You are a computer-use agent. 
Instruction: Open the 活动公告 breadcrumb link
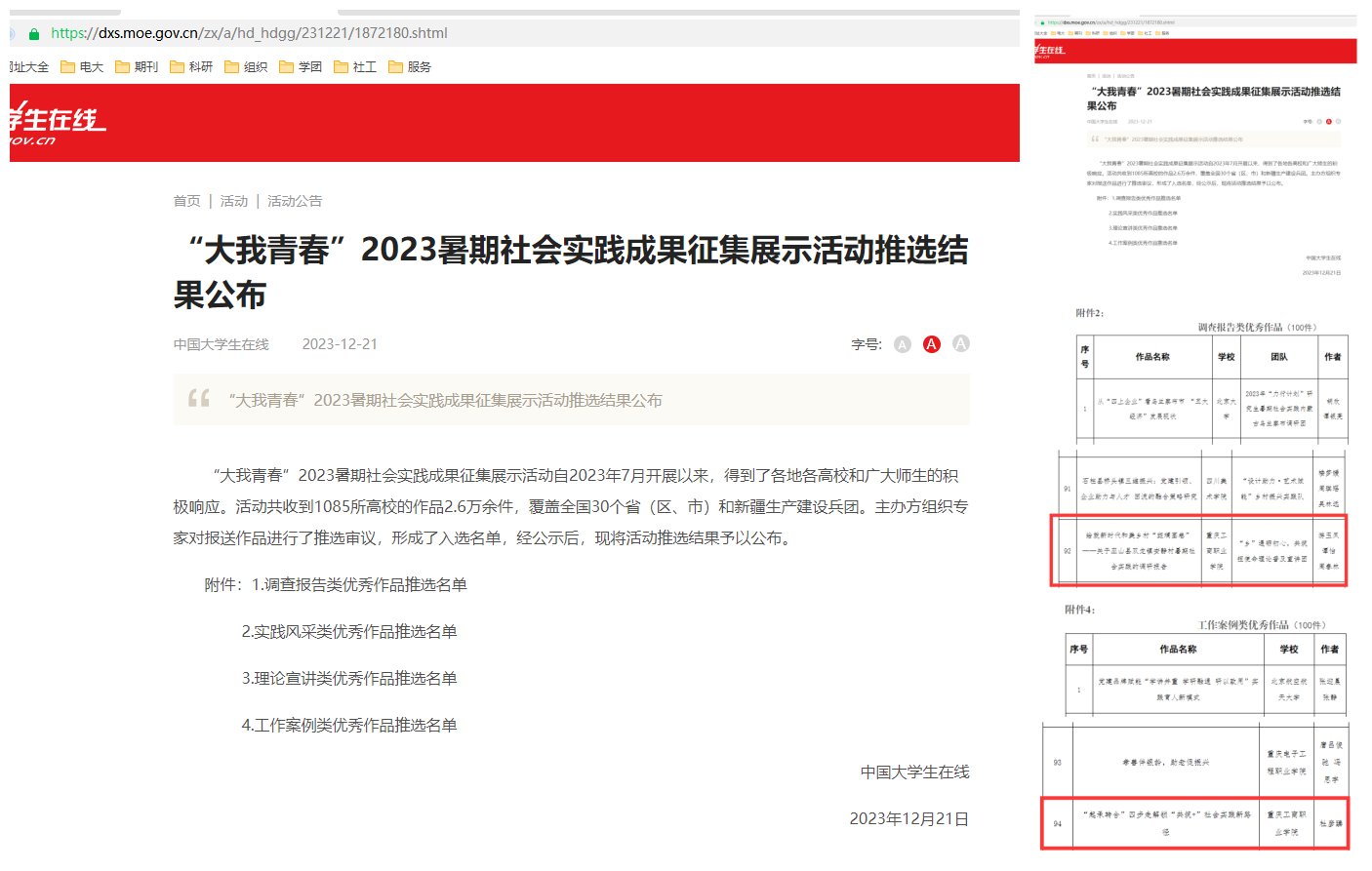[x=295, y=201]
